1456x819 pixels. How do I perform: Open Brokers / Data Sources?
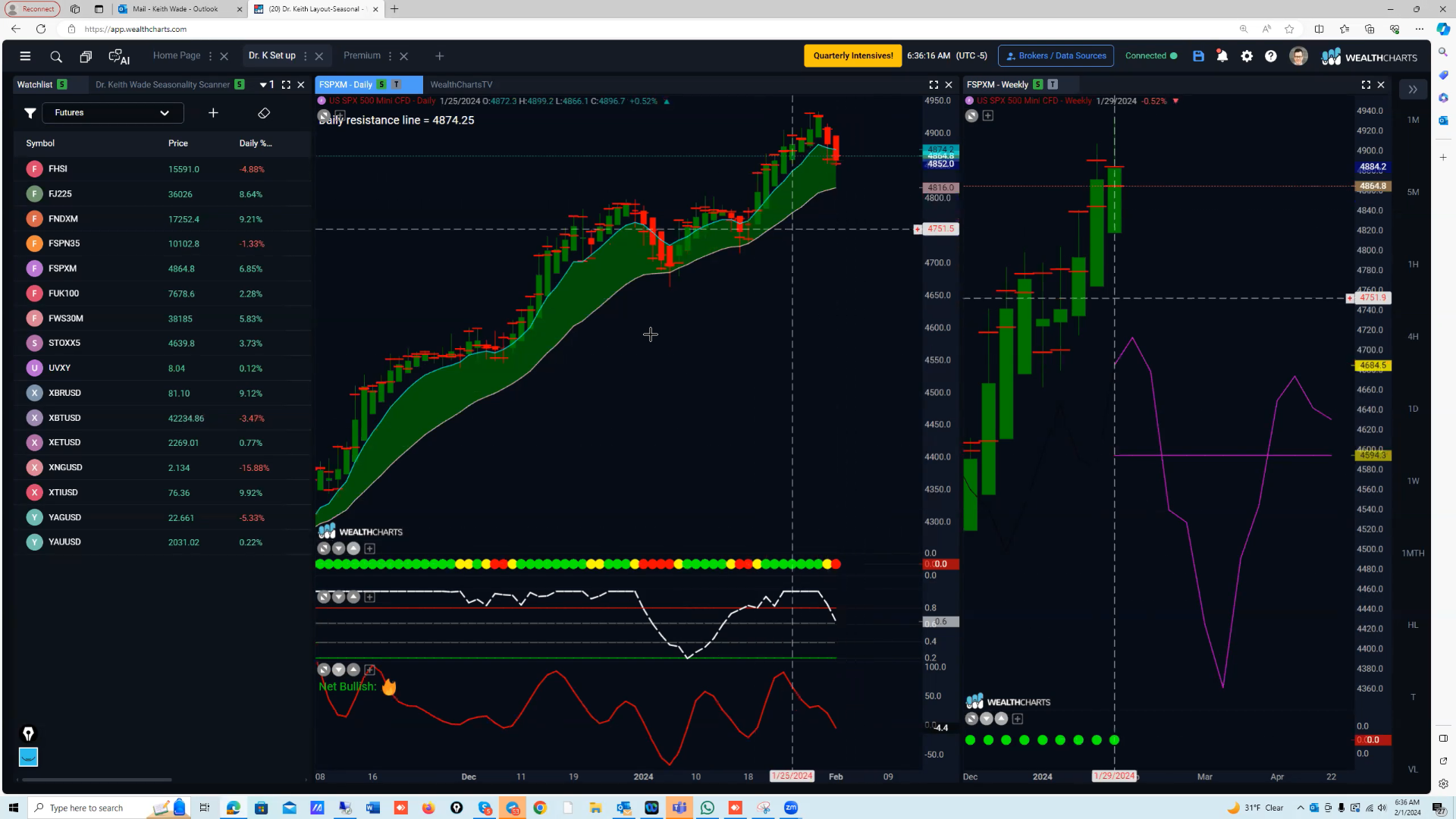point(1056,56)
